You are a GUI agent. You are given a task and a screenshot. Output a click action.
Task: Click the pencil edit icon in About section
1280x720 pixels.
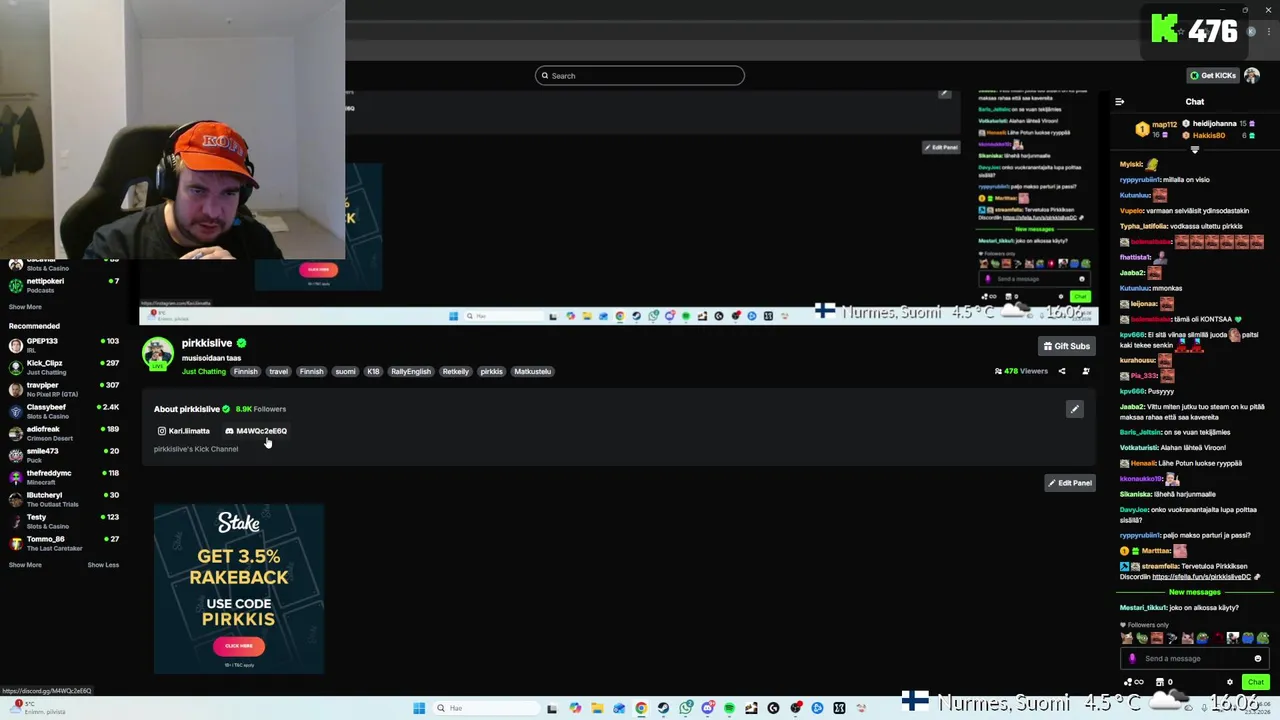[x=1074, y=409]
